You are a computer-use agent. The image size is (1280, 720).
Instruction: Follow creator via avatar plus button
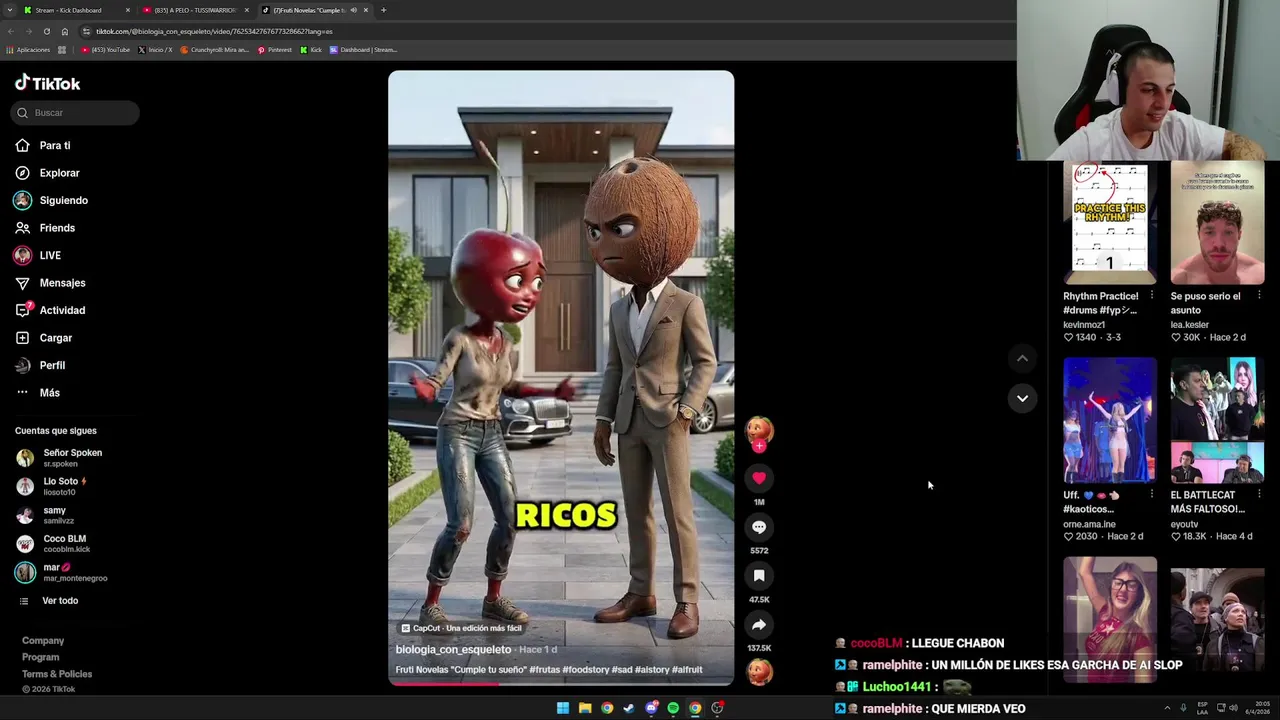pos(759,446)
